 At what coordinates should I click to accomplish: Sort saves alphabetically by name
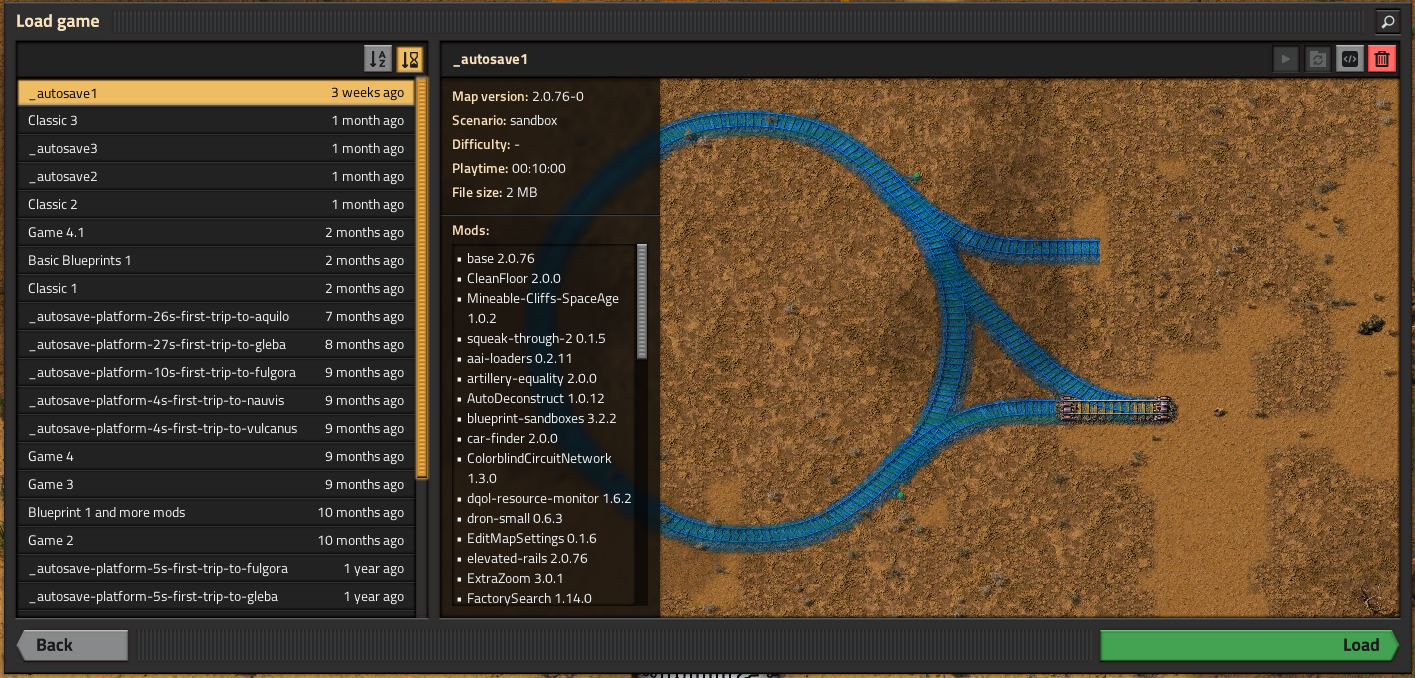pyautogui.click(x=378, y=59)
